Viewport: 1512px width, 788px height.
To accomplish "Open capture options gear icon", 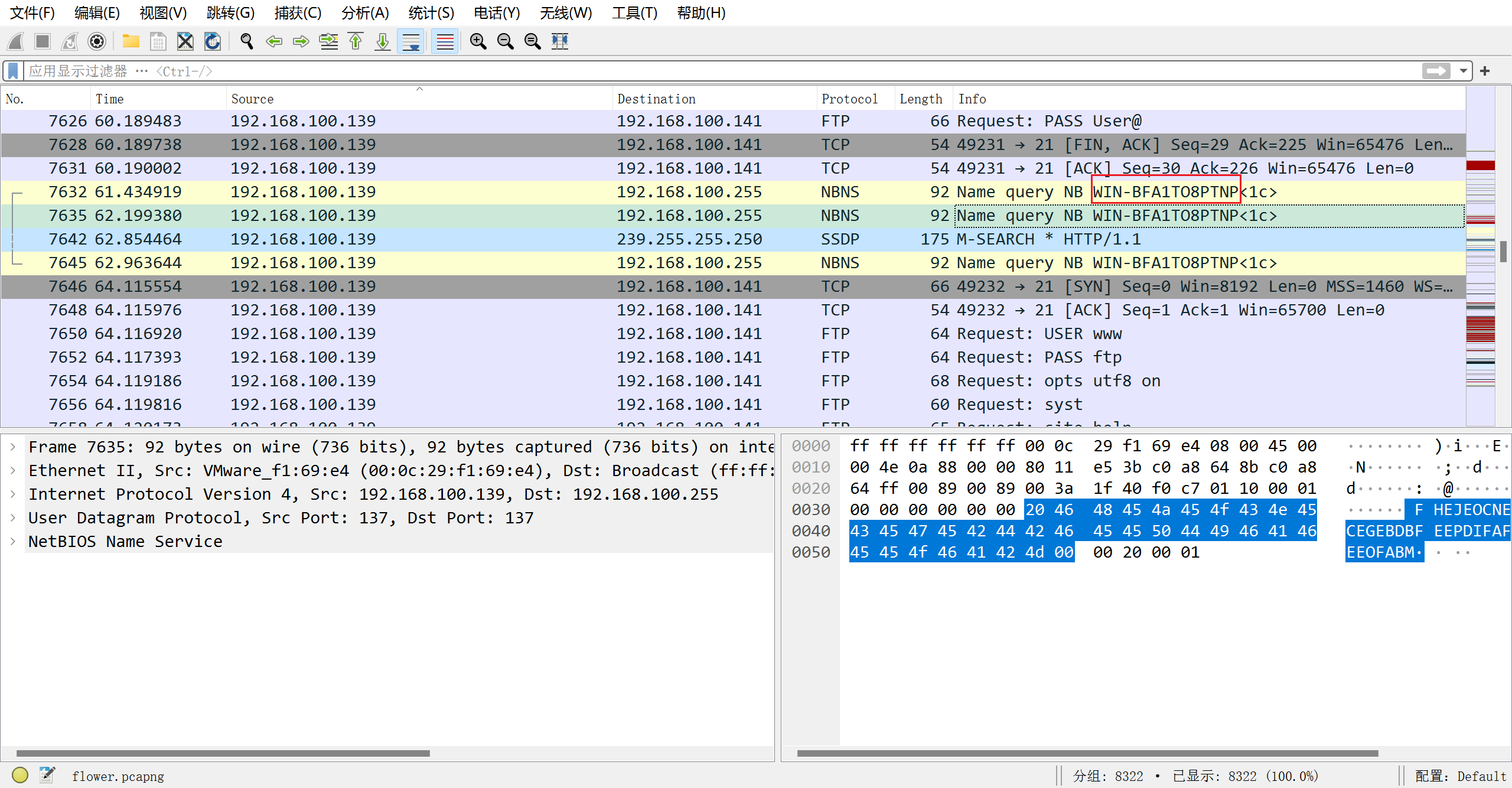I will [97, 41].
